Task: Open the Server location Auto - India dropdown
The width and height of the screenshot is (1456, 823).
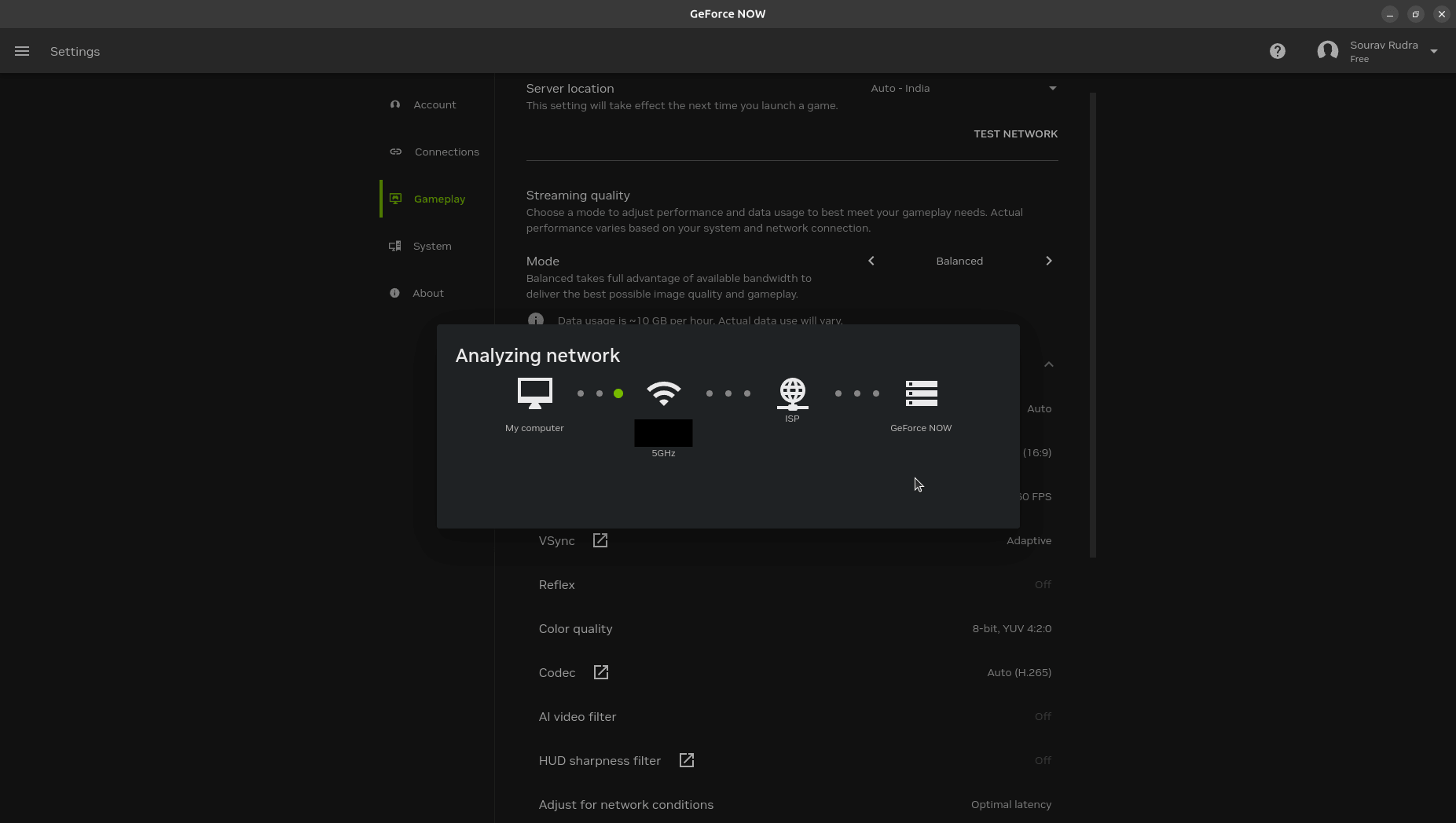Action: pyautogui.click(x=963, y=88)
